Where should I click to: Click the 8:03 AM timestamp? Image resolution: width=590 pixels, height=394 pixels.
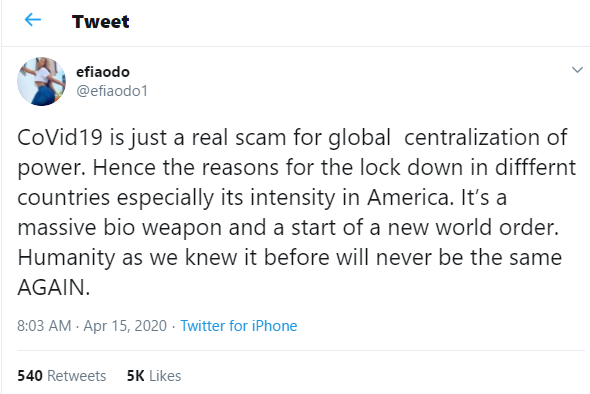click(x=44, y=326)
